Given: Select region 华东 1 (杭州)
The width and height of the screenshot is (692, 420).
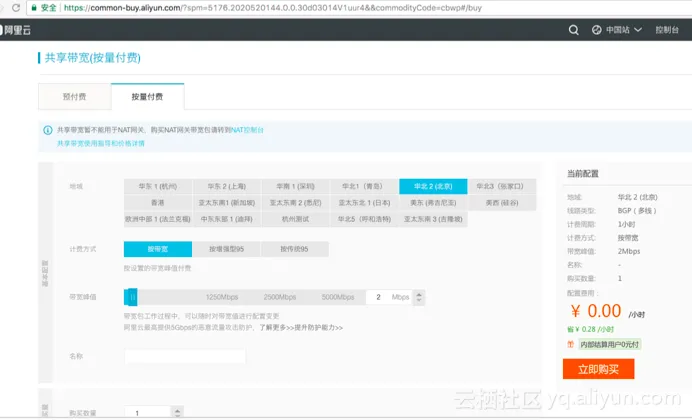Looking at the screenshot, I should 158,186.
